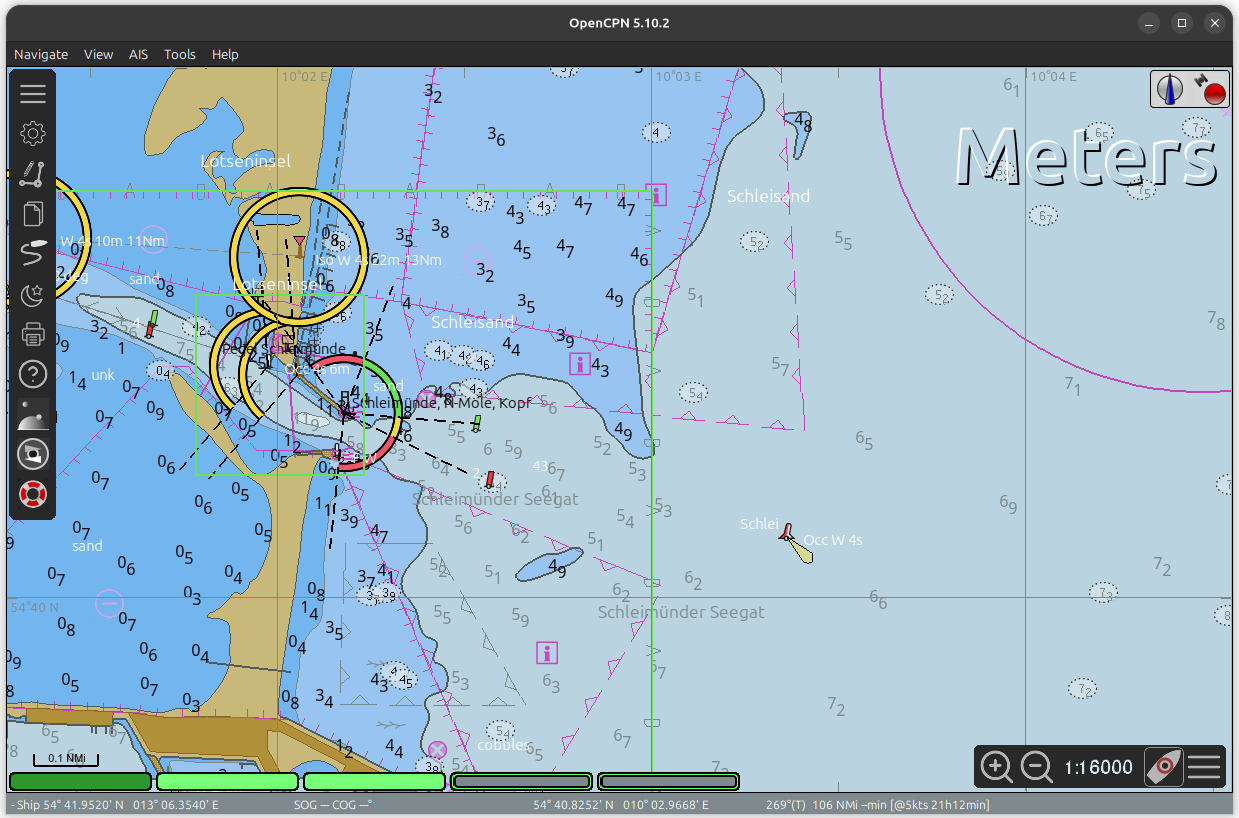Zoom out with the minus magnifier

(1036, 767)
